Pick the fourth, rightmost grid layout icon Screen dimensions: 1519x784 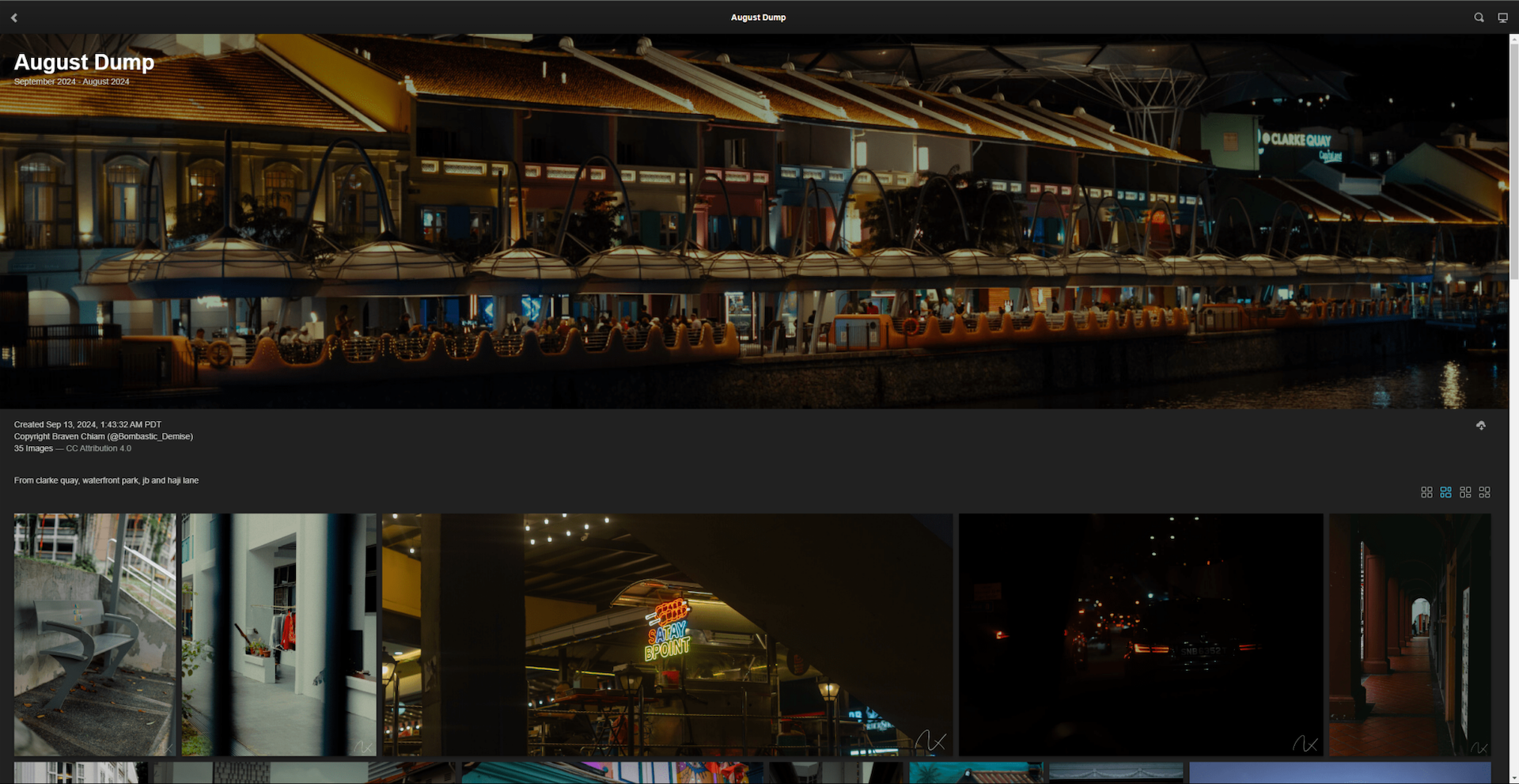point(1484,492)
